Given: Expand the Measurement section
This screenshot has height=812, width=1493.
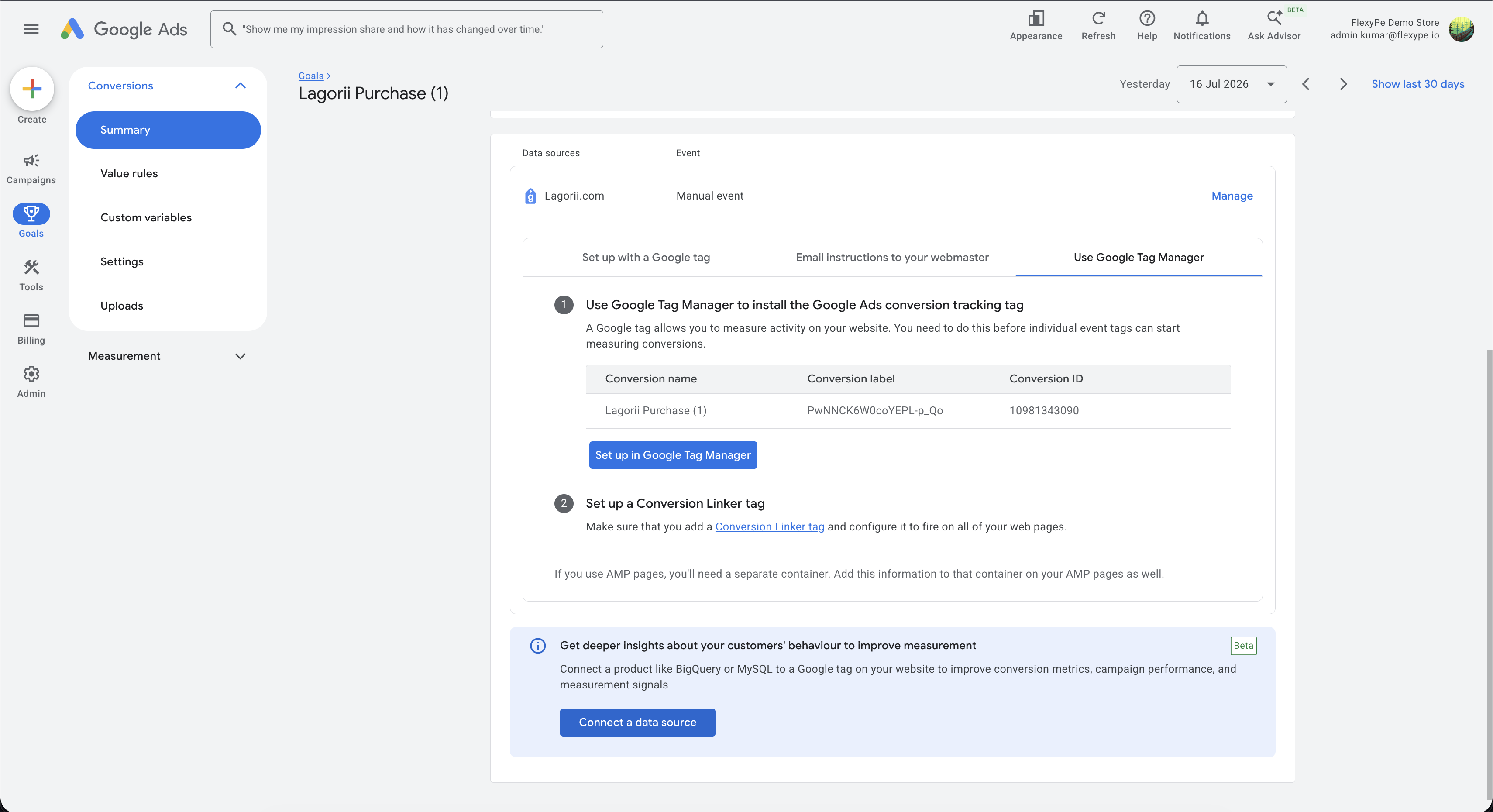Looking at the screenshot, I should pos(241,356).
